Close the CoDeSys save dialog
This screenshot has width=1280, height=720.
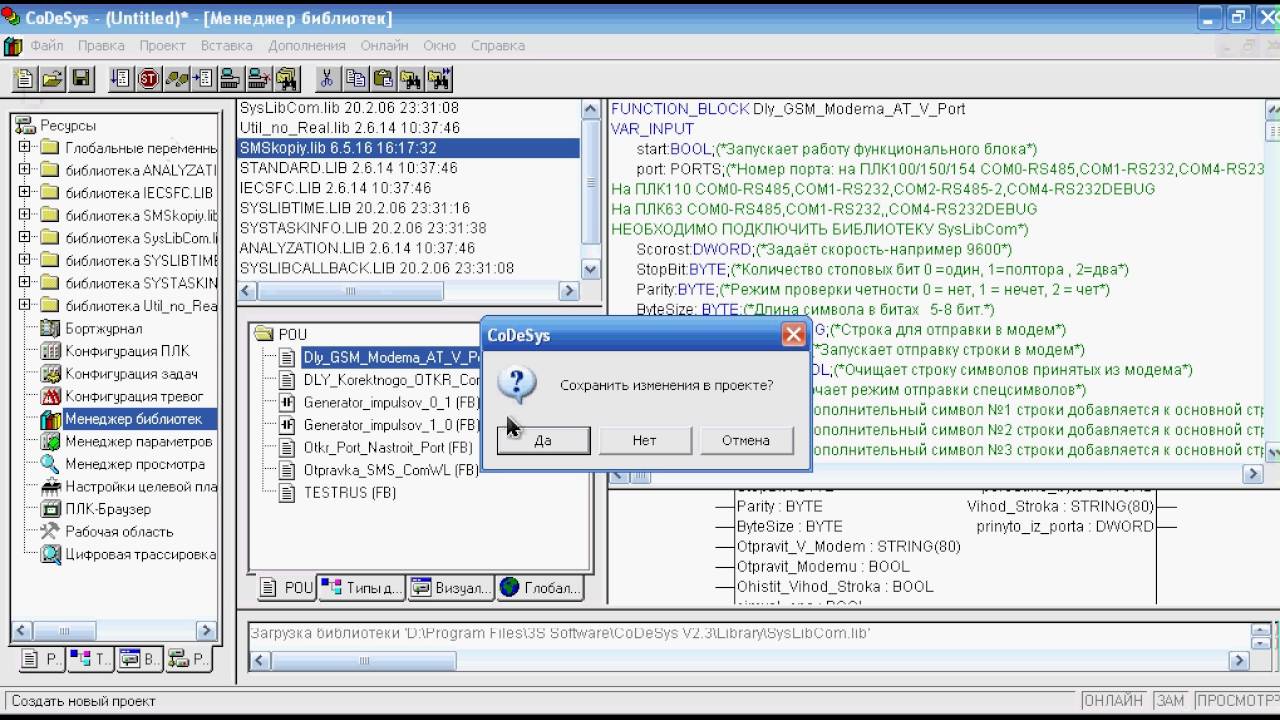tap(794, 335)
